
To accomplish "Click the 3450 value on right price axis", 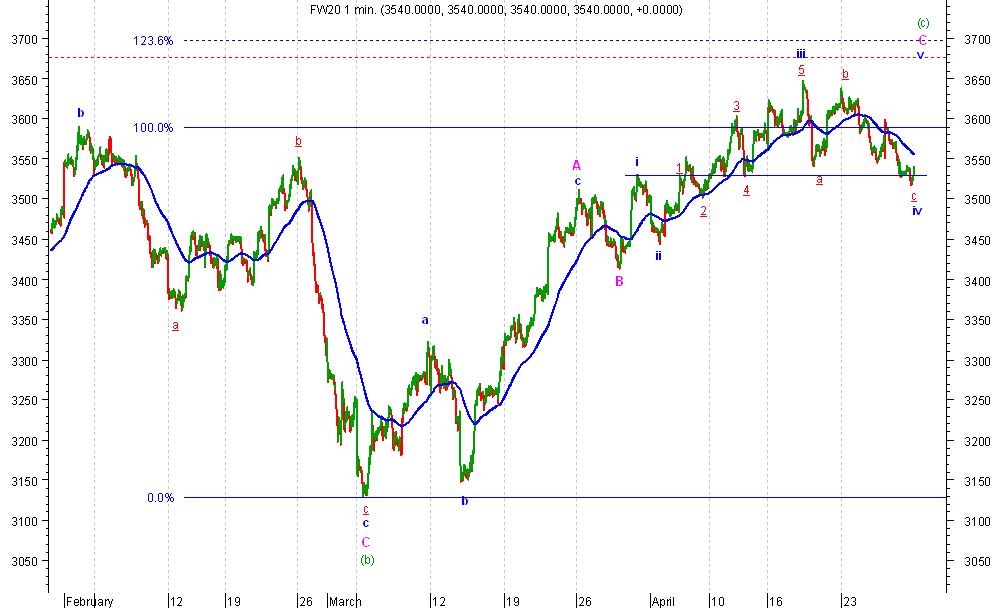I will coord(977,240).
